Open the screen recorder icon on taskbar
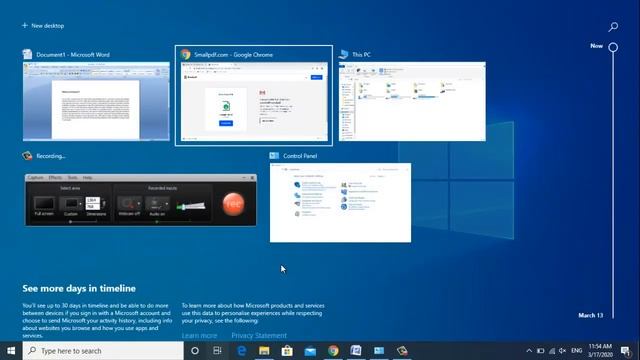 [402, 351]
